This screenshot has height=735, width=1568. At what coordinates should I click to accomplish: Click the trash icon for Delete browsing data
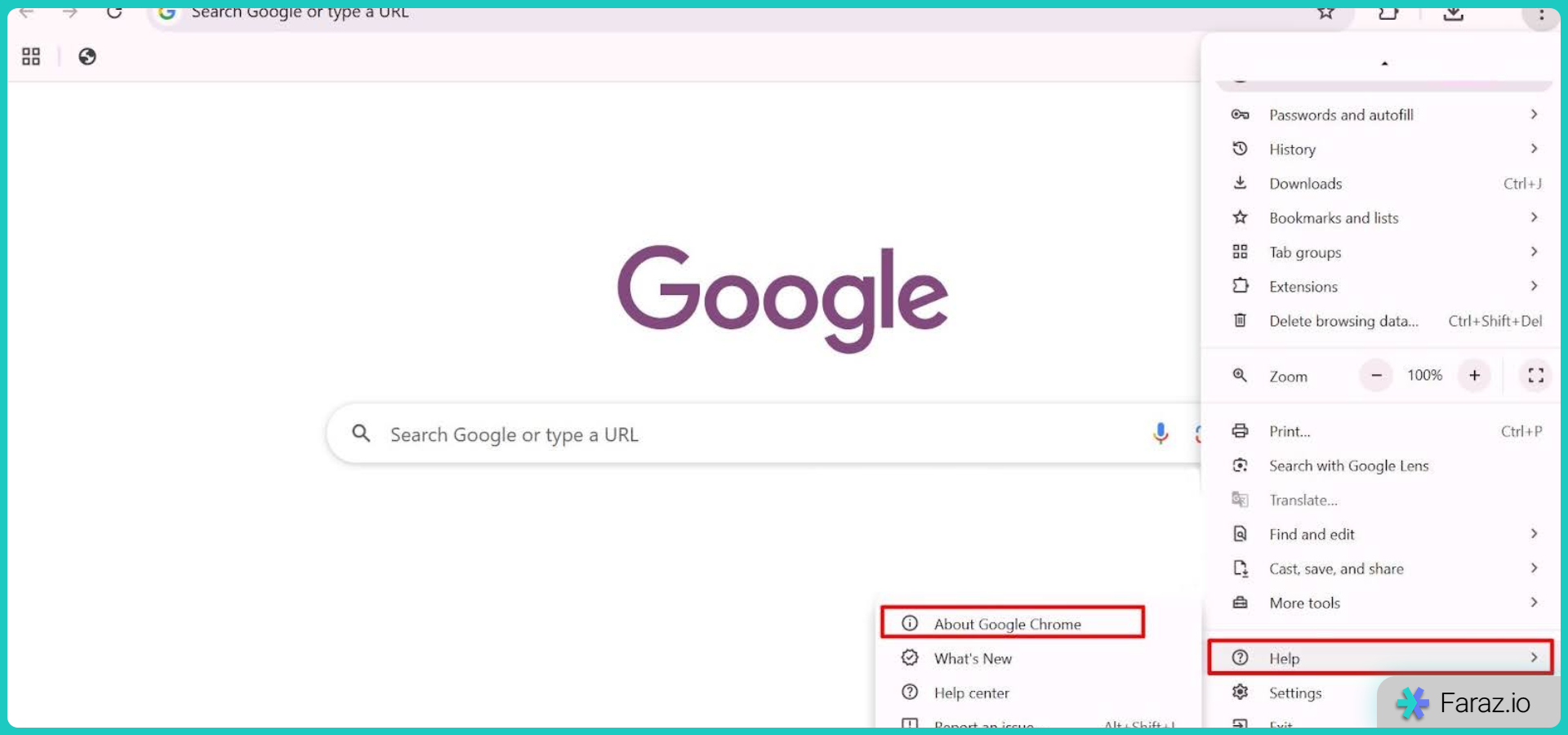click(x=1240, y=320)
